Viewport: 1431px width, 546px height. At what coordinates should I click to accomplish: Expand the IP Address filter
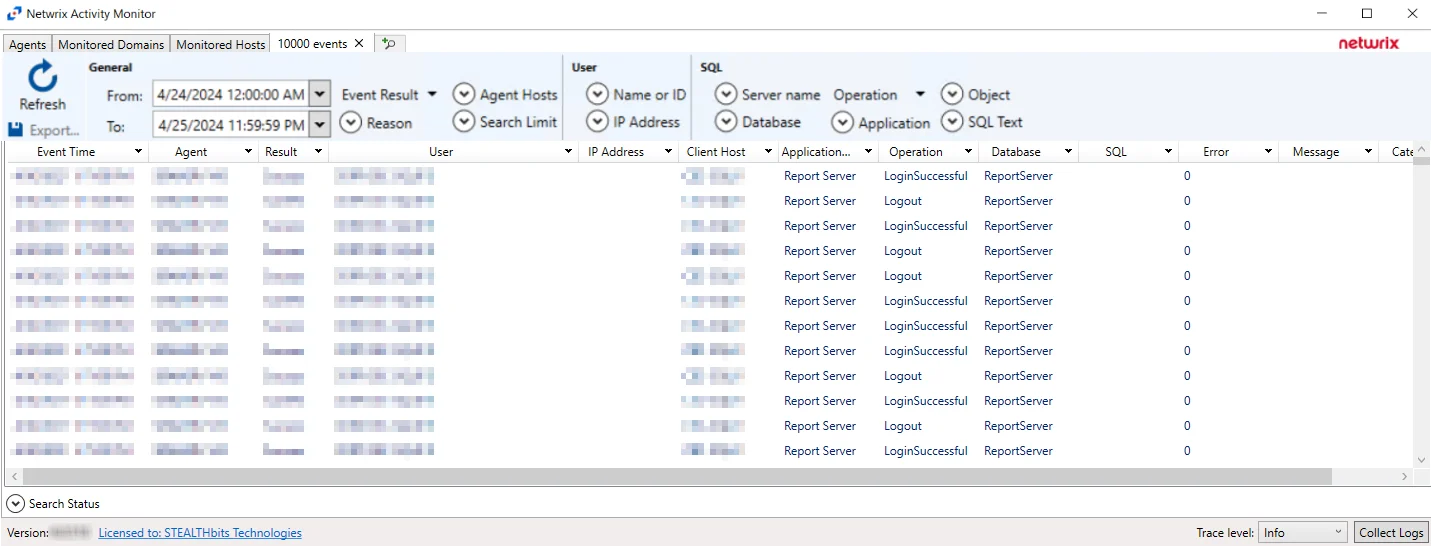pos(597,122)
